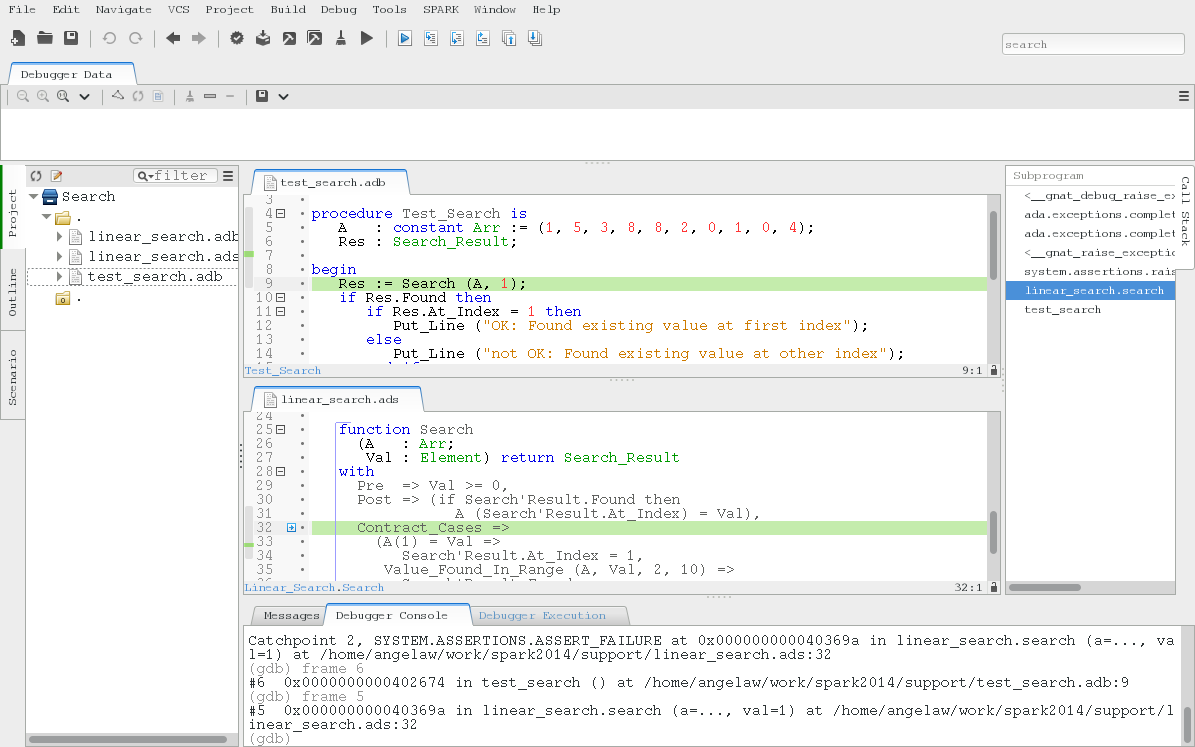
Task: Click the Project view filter field
Action: [175, 175]
